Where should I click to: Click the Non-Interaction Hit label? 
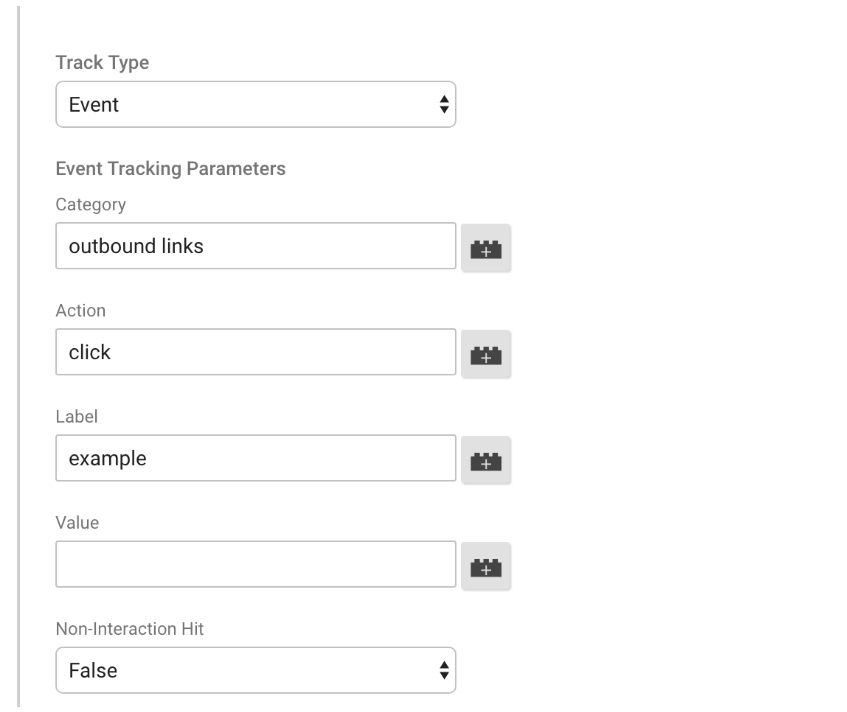click(x=130, y=629)
